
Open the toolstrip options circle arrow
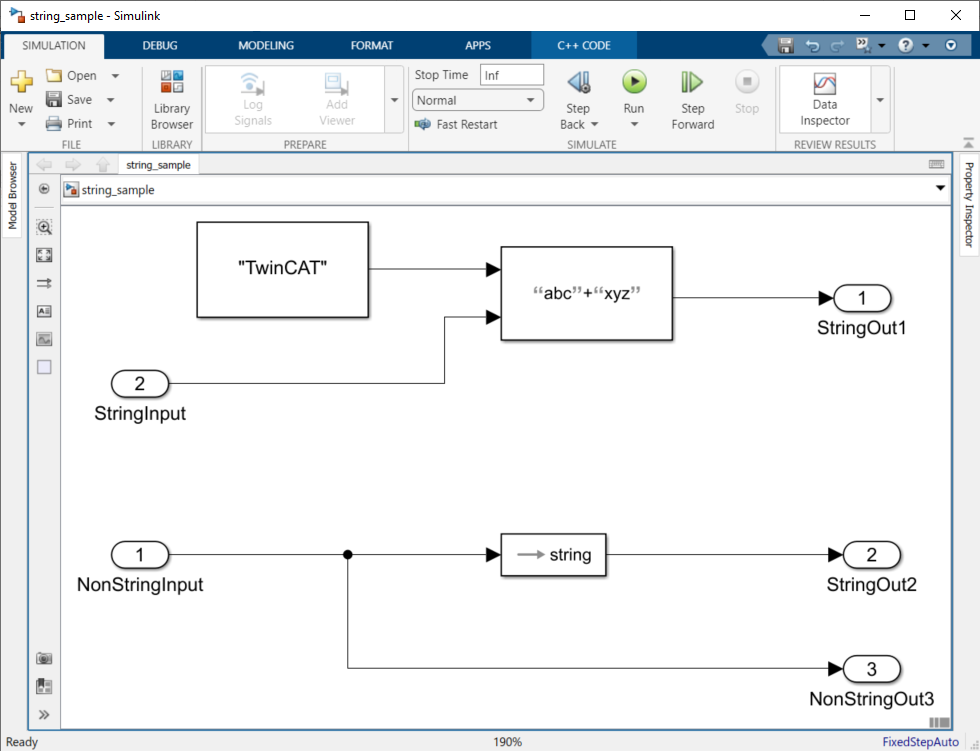(x=951, y=46)
